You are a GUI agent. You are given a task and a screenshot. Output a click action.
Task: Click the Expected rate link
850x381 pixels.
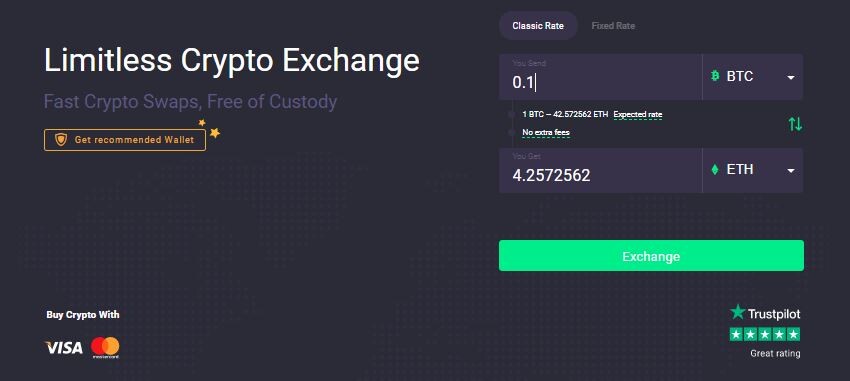coord(638,115)
